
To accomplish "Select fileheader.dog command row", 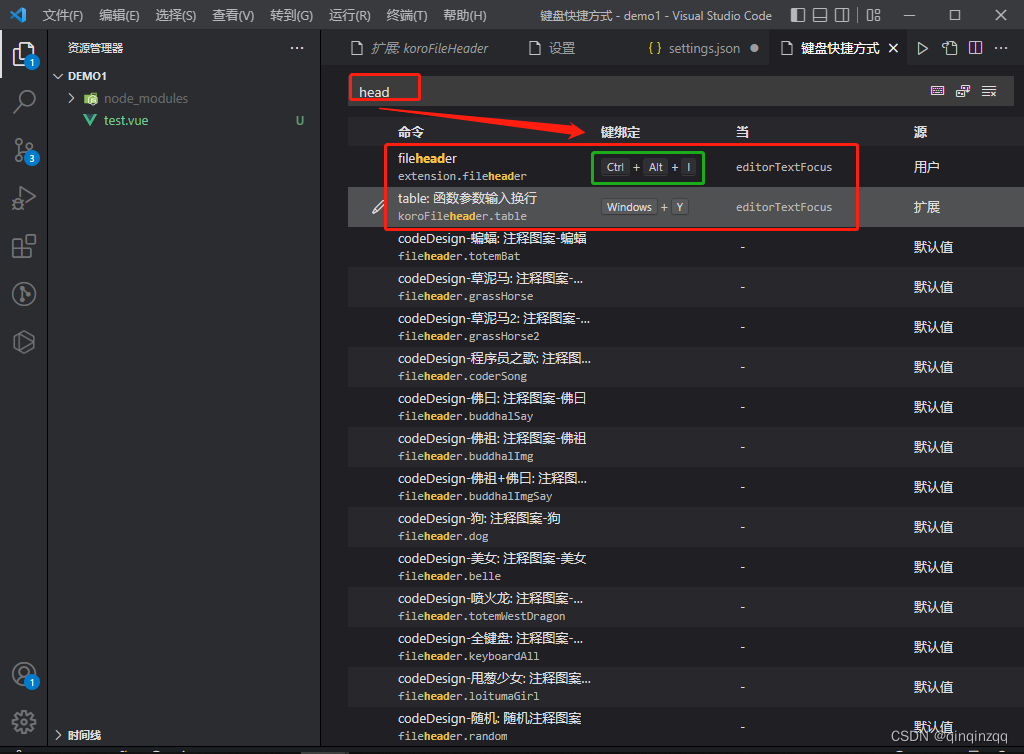I will point(686,527).
